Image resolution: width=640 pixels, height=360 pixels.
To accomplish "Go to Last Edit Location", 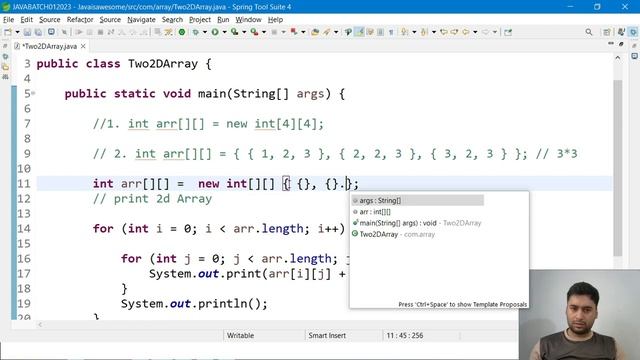I will coord(444,32).
